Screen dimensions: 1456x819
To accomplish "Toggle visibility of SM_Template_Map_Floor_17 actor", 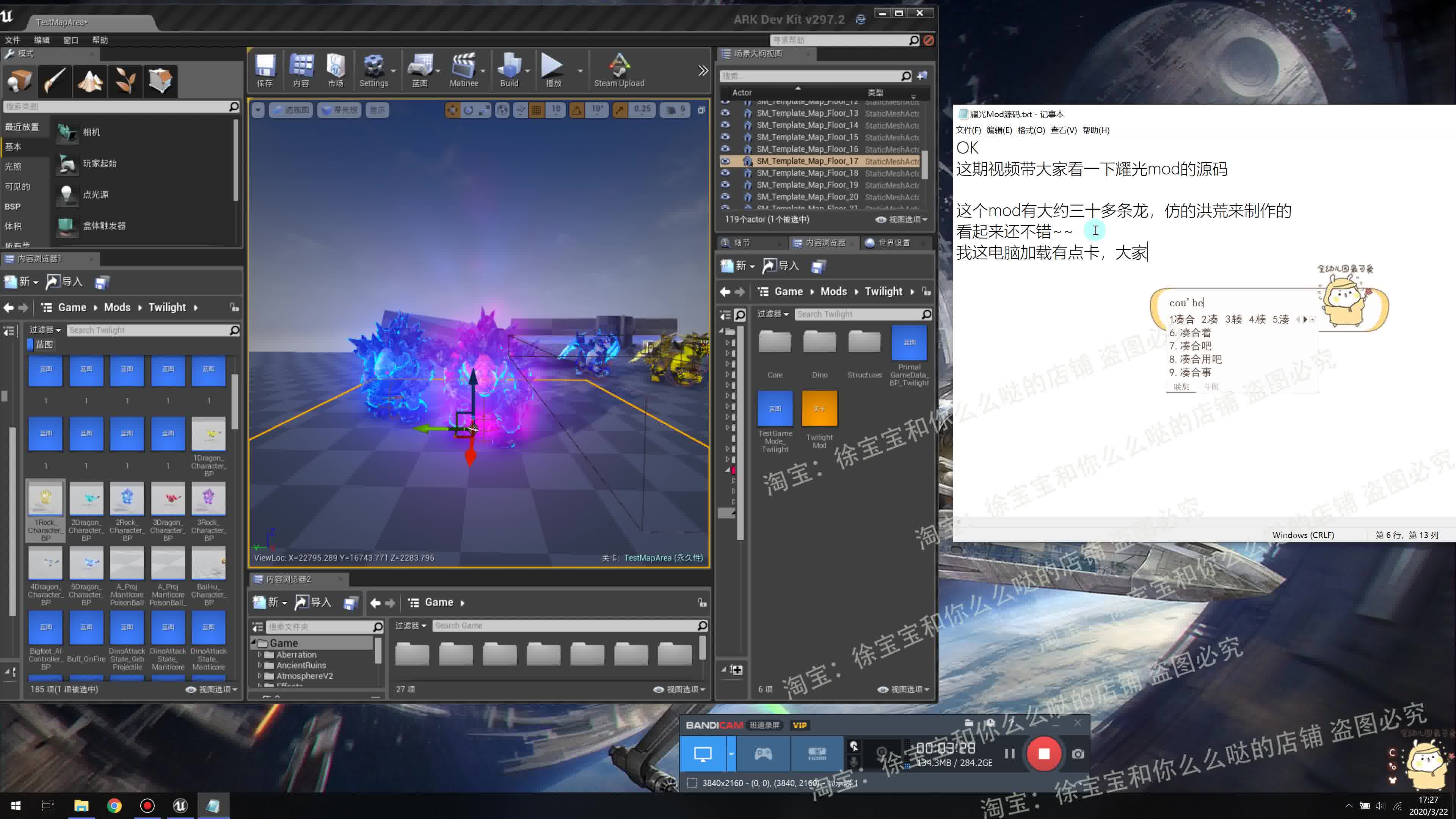I will (726, 160).
